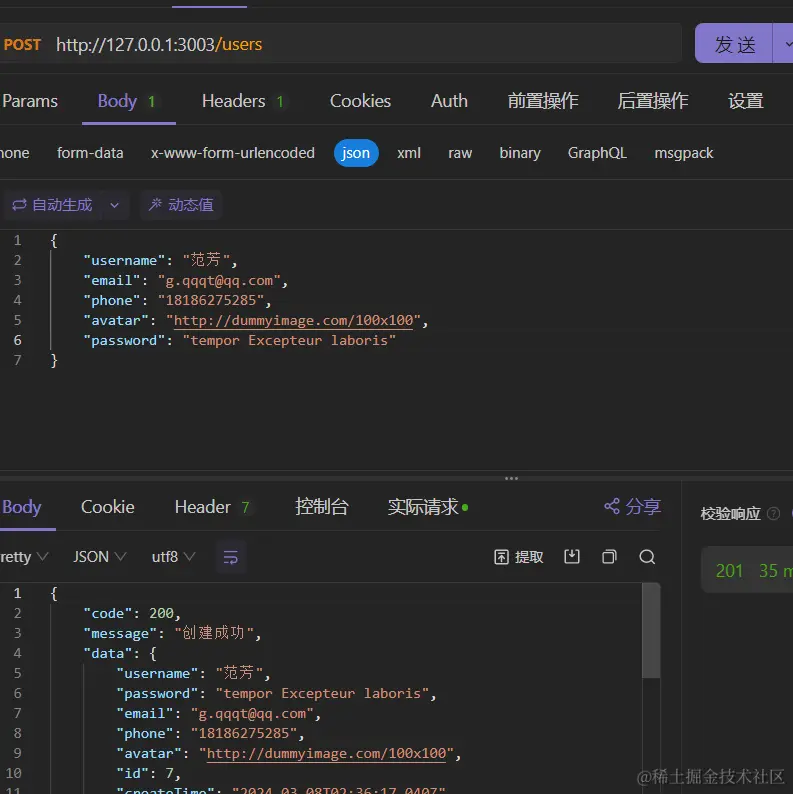The height and width of the screenshot is (794, 793).
Task: Click the 提取 extract button
Action: coord(518,557)
